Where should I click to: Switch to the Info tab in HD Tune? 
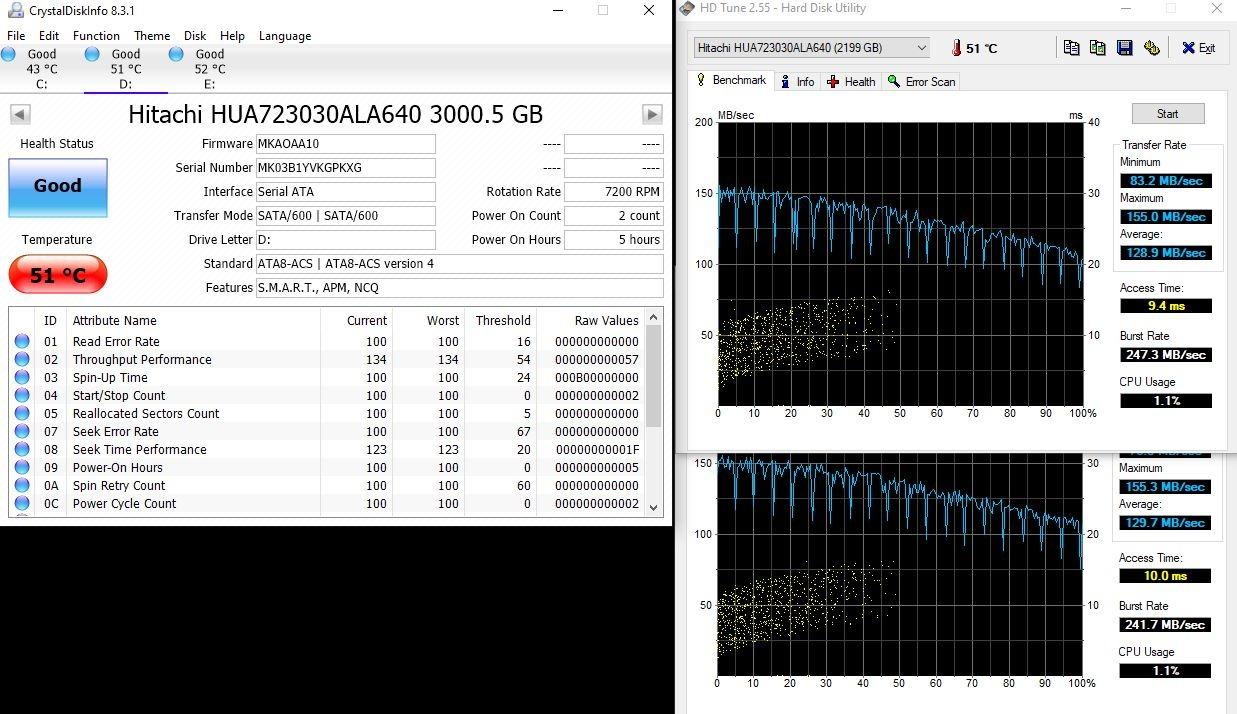click(797, 82)
